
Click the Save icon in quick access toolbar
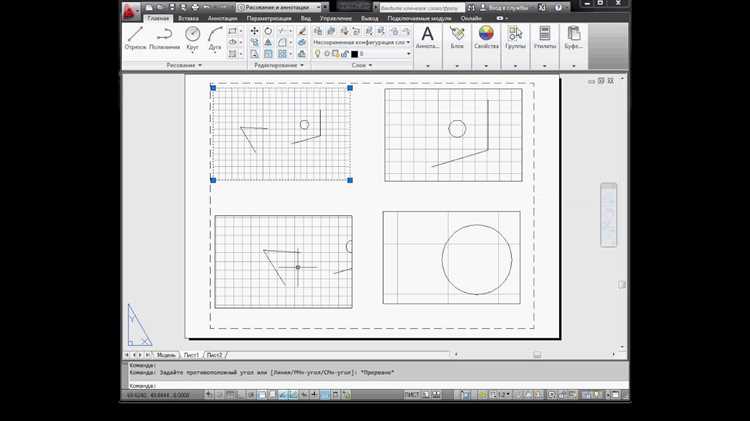coord(172,8)
